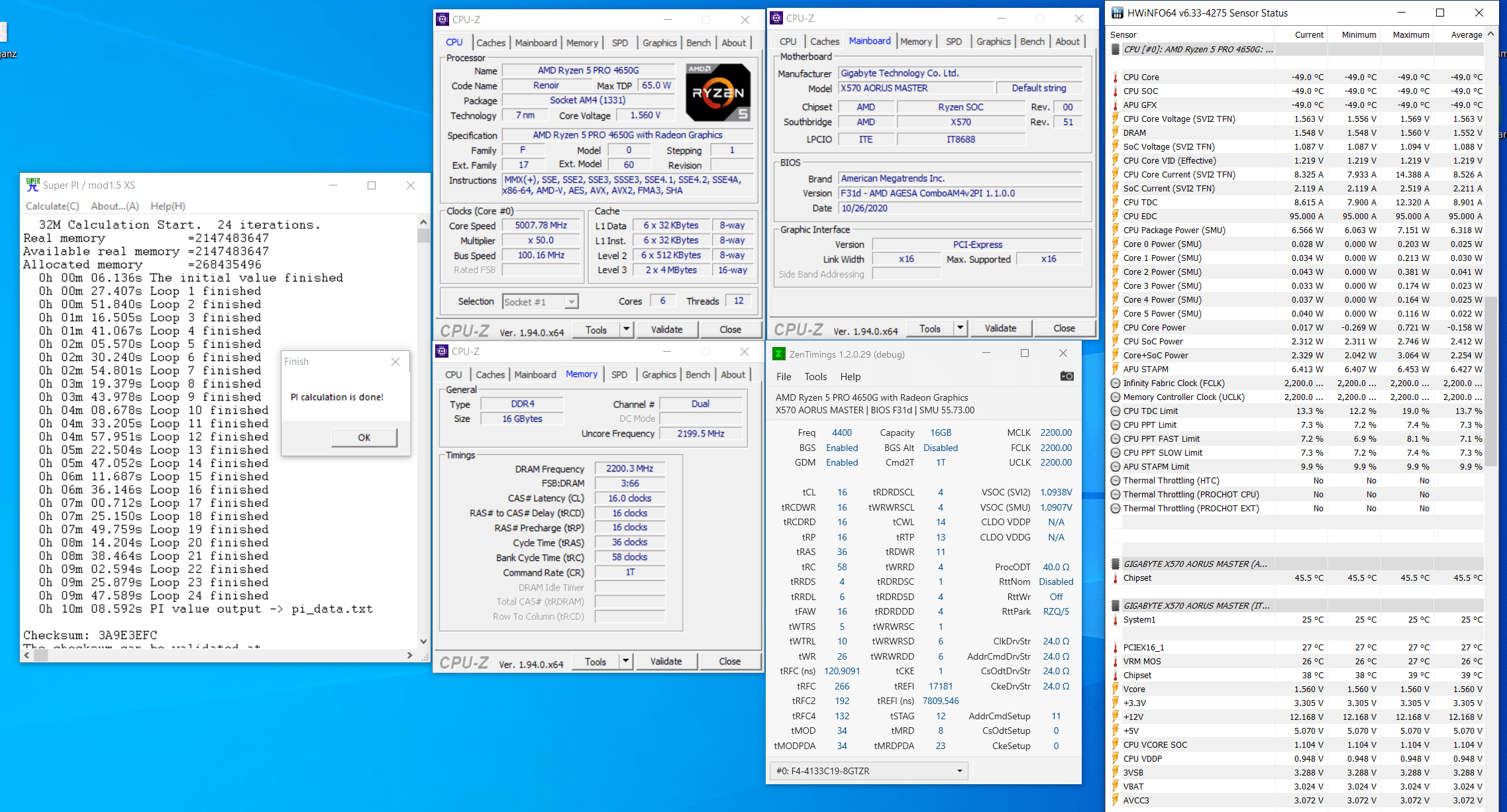
Task: Expand Tools arrow in Mainboard CPU-Z window
Action: tap(960, 329)
